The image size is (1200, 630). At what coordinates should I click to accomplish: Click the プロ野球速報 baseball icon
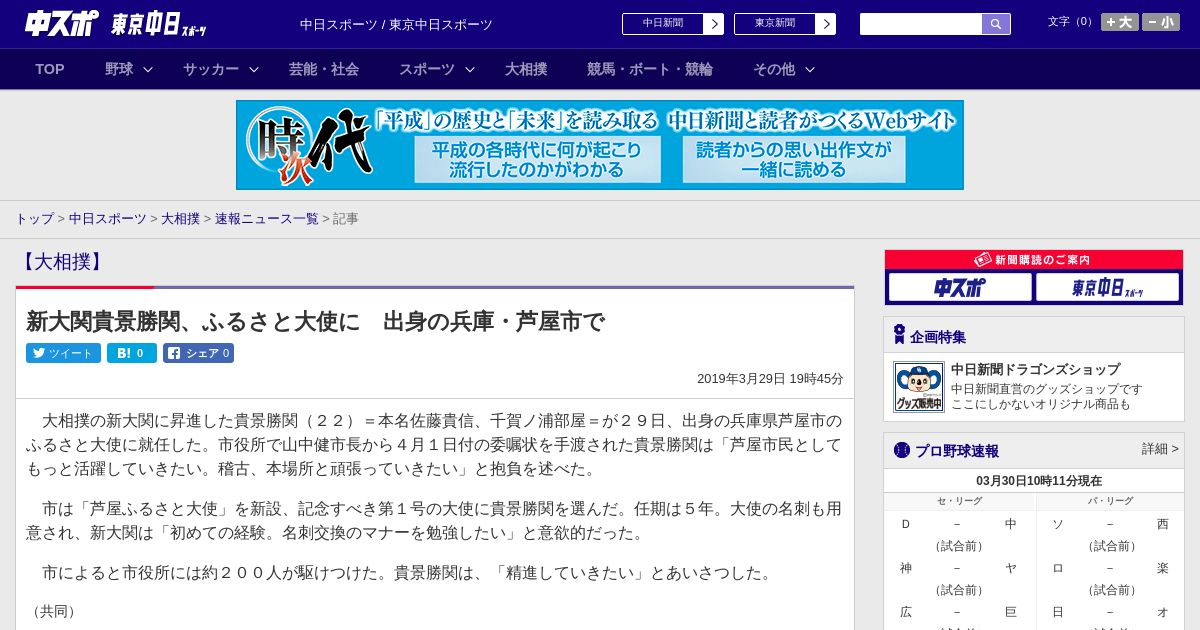901,450
